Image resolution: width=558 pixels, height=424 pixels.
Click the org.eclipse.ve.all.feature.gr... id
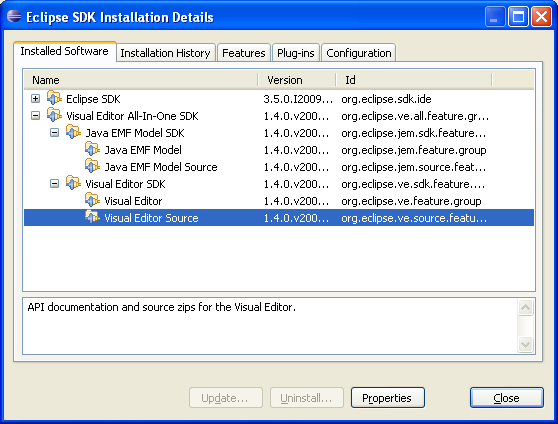[x=415, y=116]
